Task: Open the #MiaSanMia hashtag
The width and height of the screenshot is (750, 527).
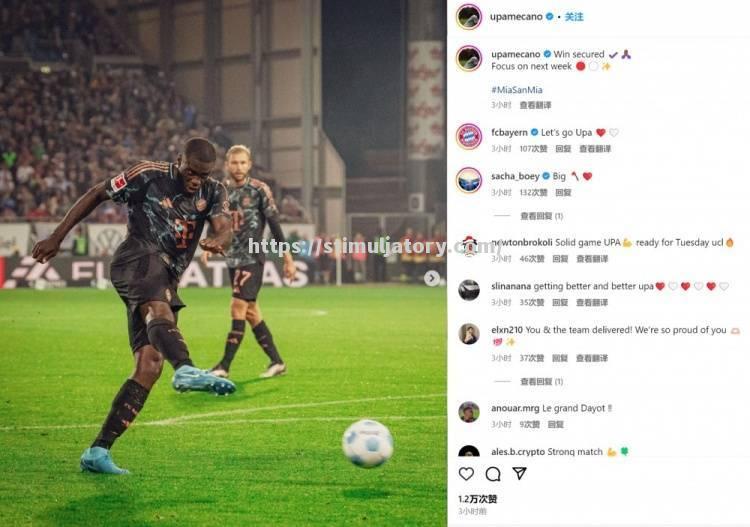Action: tap(517, 89)
